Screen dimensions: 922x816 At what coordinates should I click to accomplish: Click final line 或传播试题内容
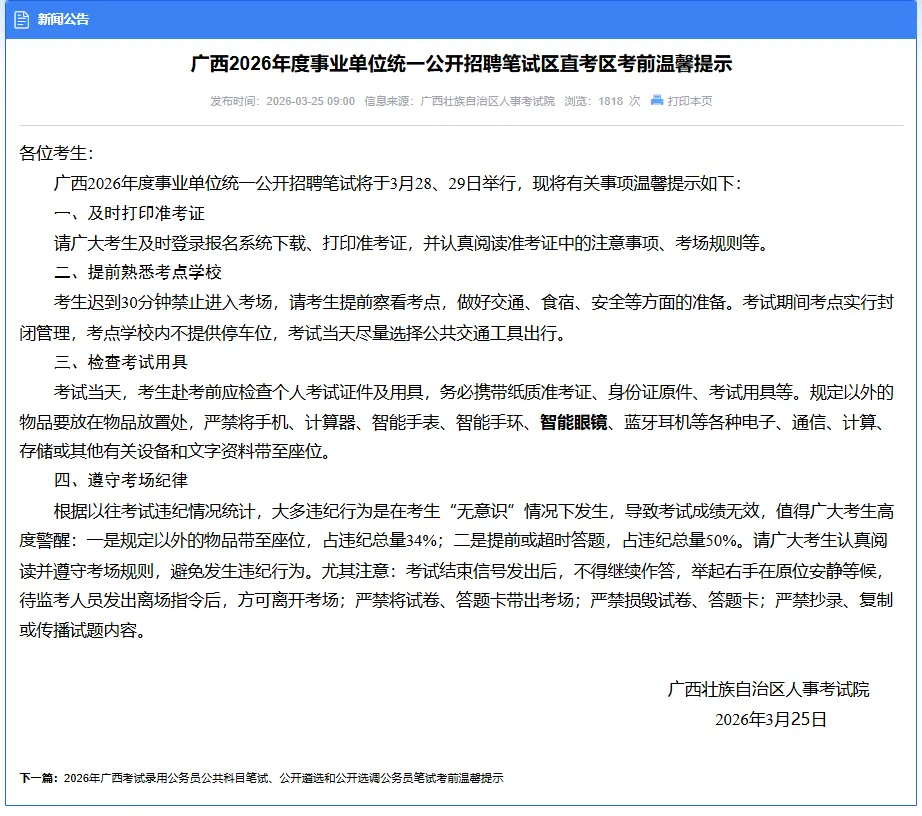(82, 630)
